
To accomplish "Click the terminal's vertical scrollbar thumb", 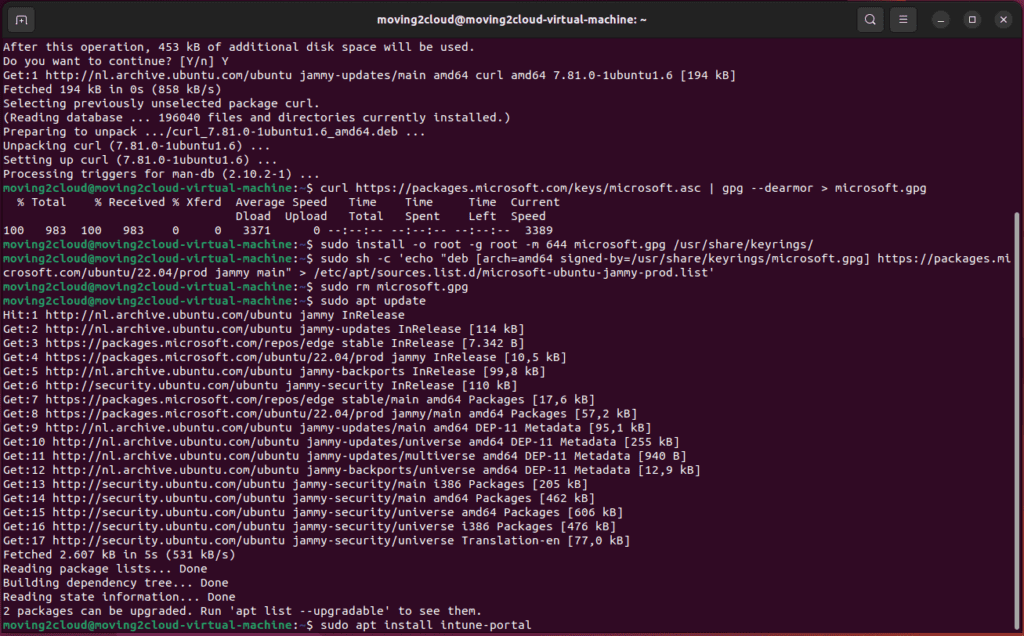I will (1018, 420).
